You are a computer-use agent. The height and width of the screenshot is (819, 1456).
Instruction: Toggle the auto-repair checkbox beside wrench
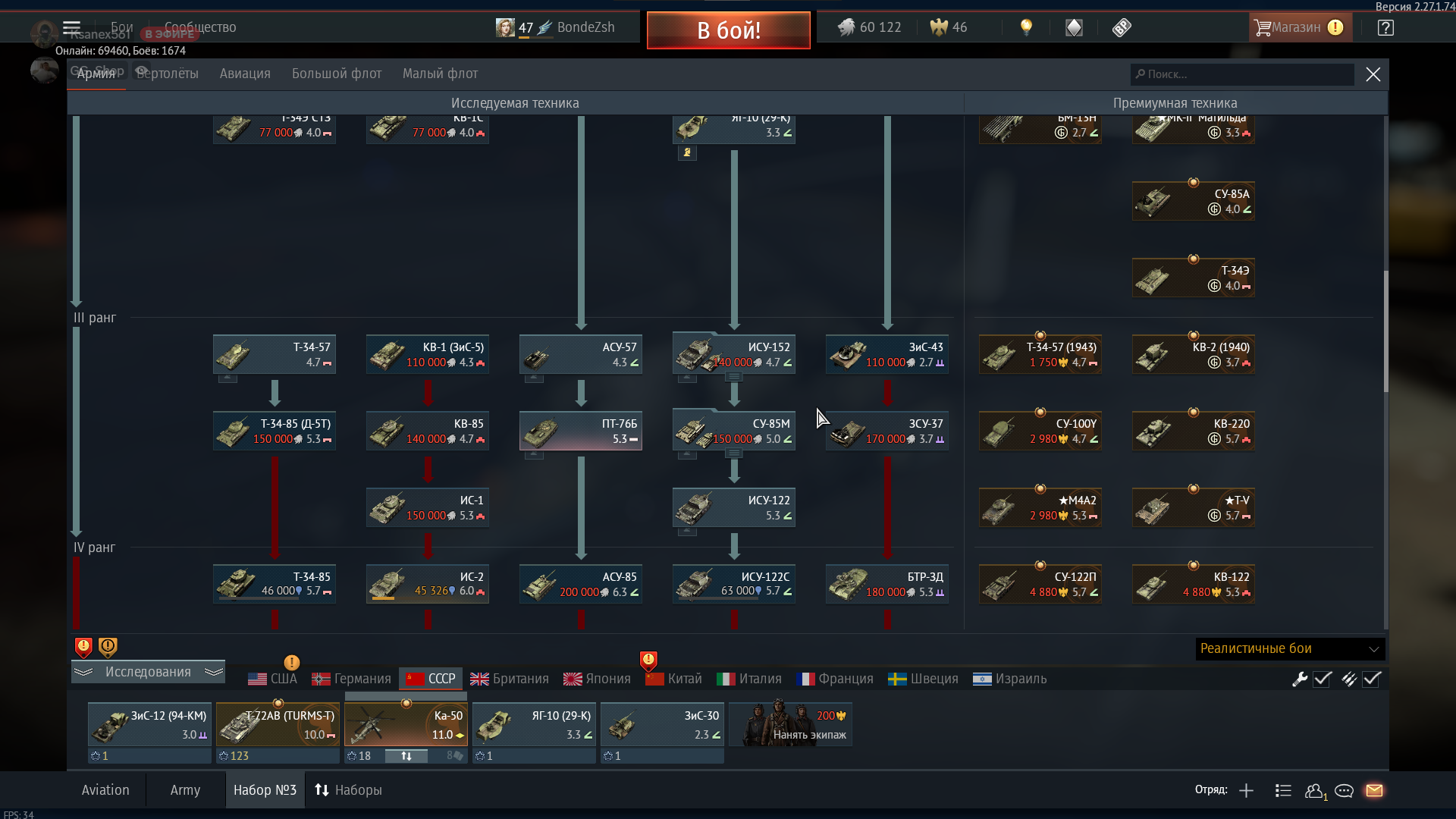(1323, 679)
